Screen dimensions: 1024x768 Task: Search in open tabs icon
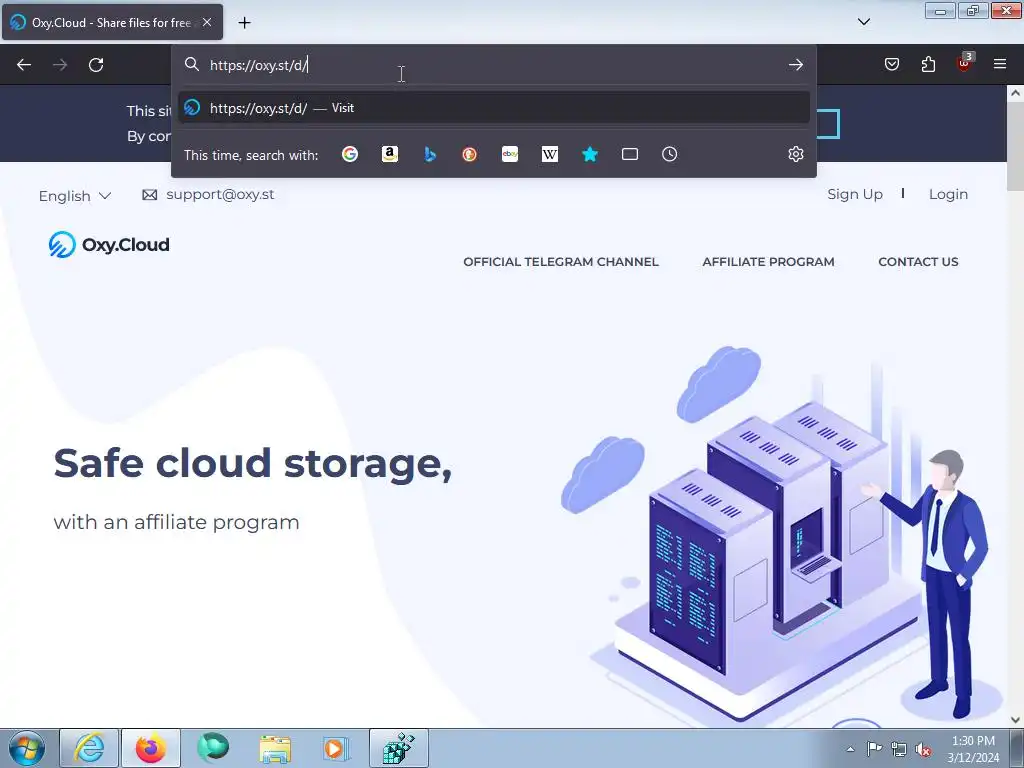[630, 154]
